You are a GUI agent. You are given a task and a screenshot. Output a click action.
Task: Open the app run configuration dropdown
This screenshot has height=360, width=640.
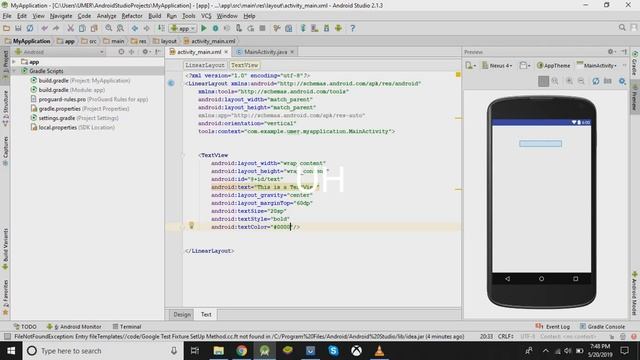click(183, 28)
